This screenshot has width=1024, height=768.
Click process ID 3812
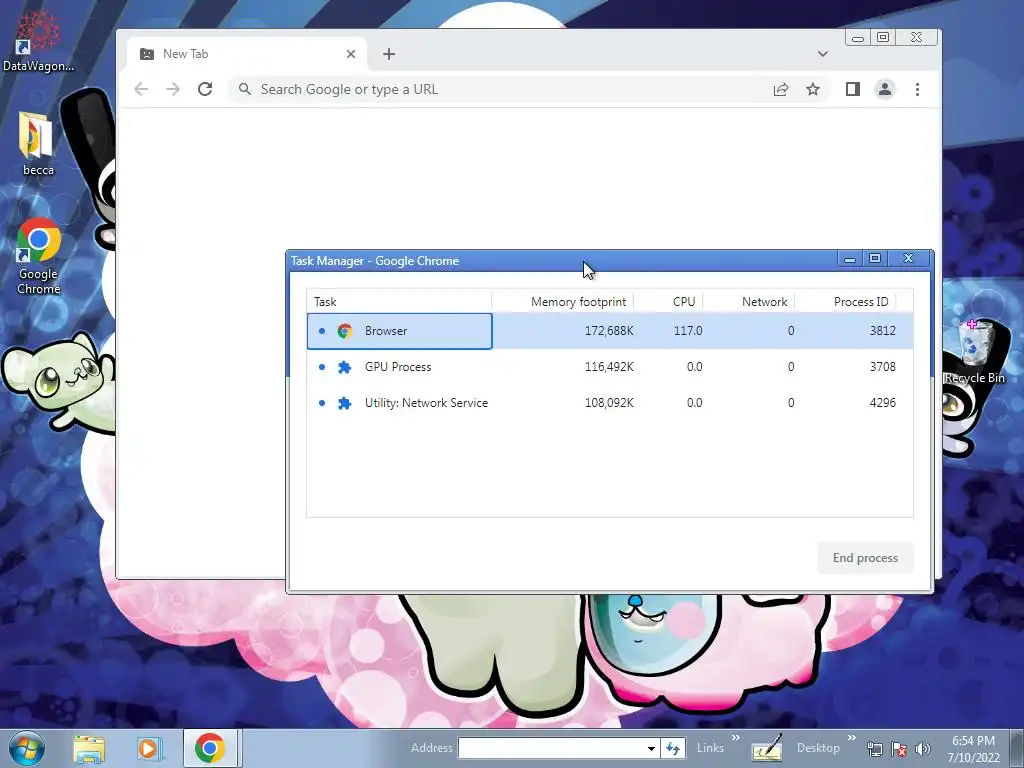882,331
